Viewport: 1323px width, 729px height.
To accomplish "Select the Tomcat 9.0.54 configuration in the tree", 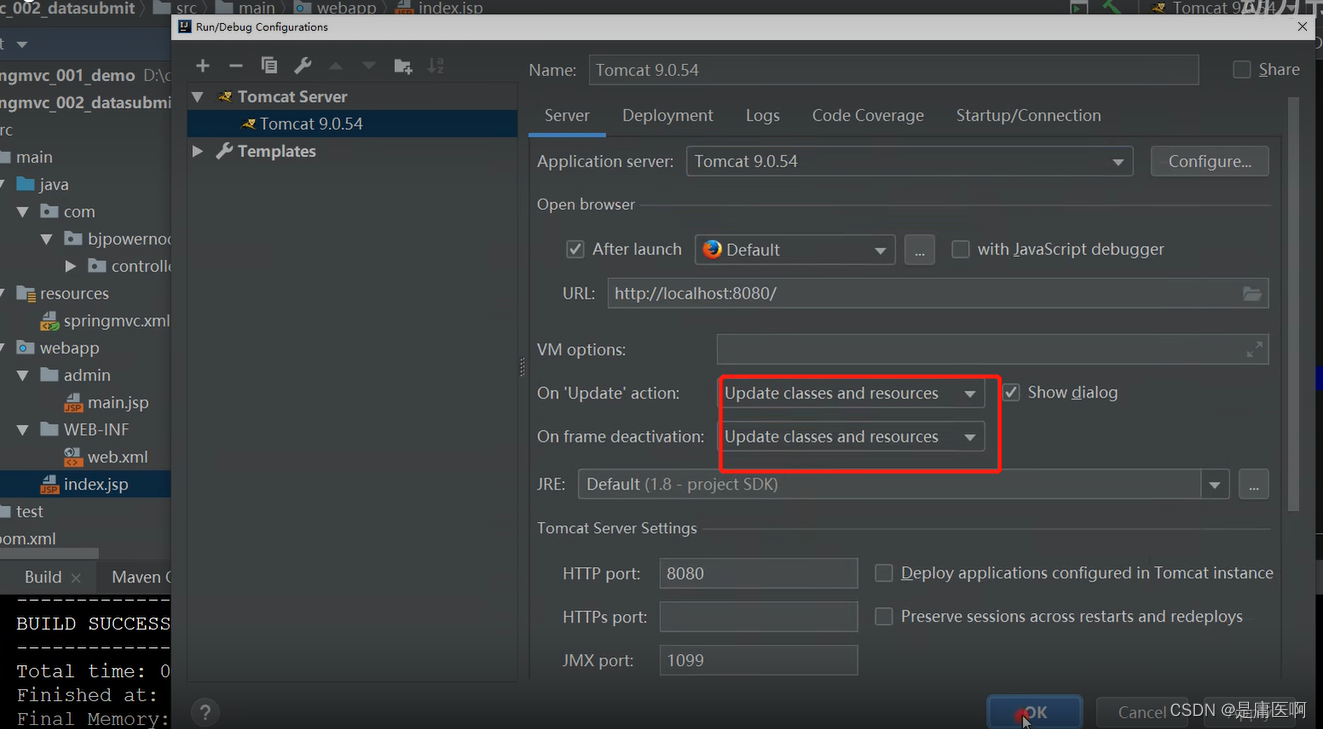I will coord(352,124).
